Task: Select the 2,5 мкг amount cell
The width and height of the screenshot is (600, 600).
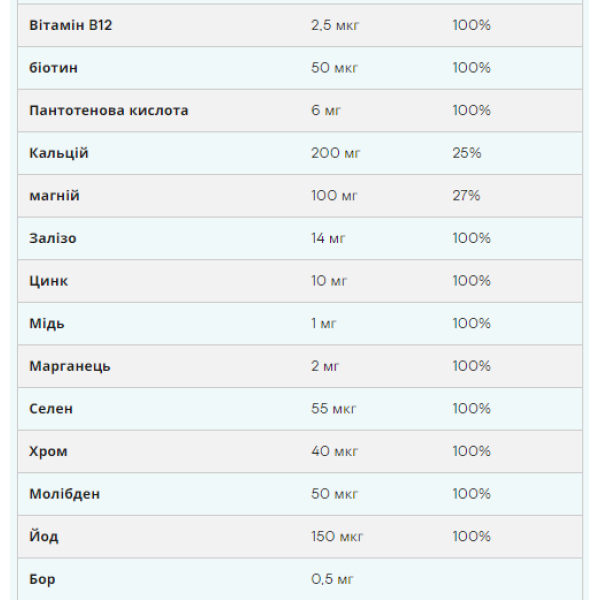Action: pos(335,25)
